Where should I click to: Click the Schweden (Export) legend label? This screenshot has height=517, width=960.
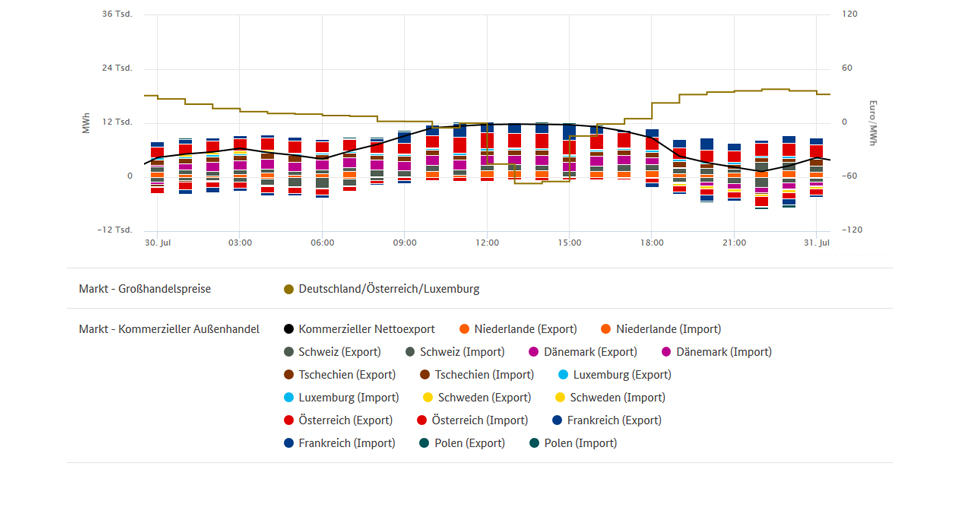[x=484, y=398]
